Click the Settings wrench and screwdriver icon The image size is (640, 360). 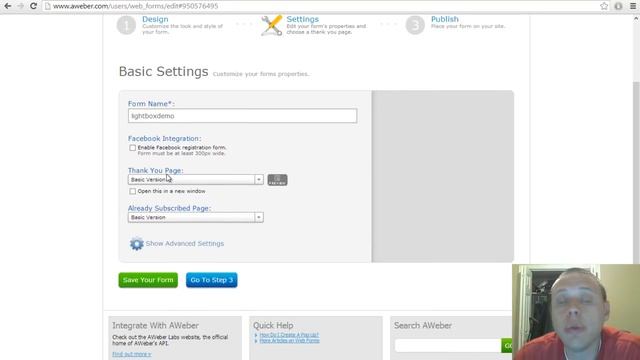click(x=271, y=25)
